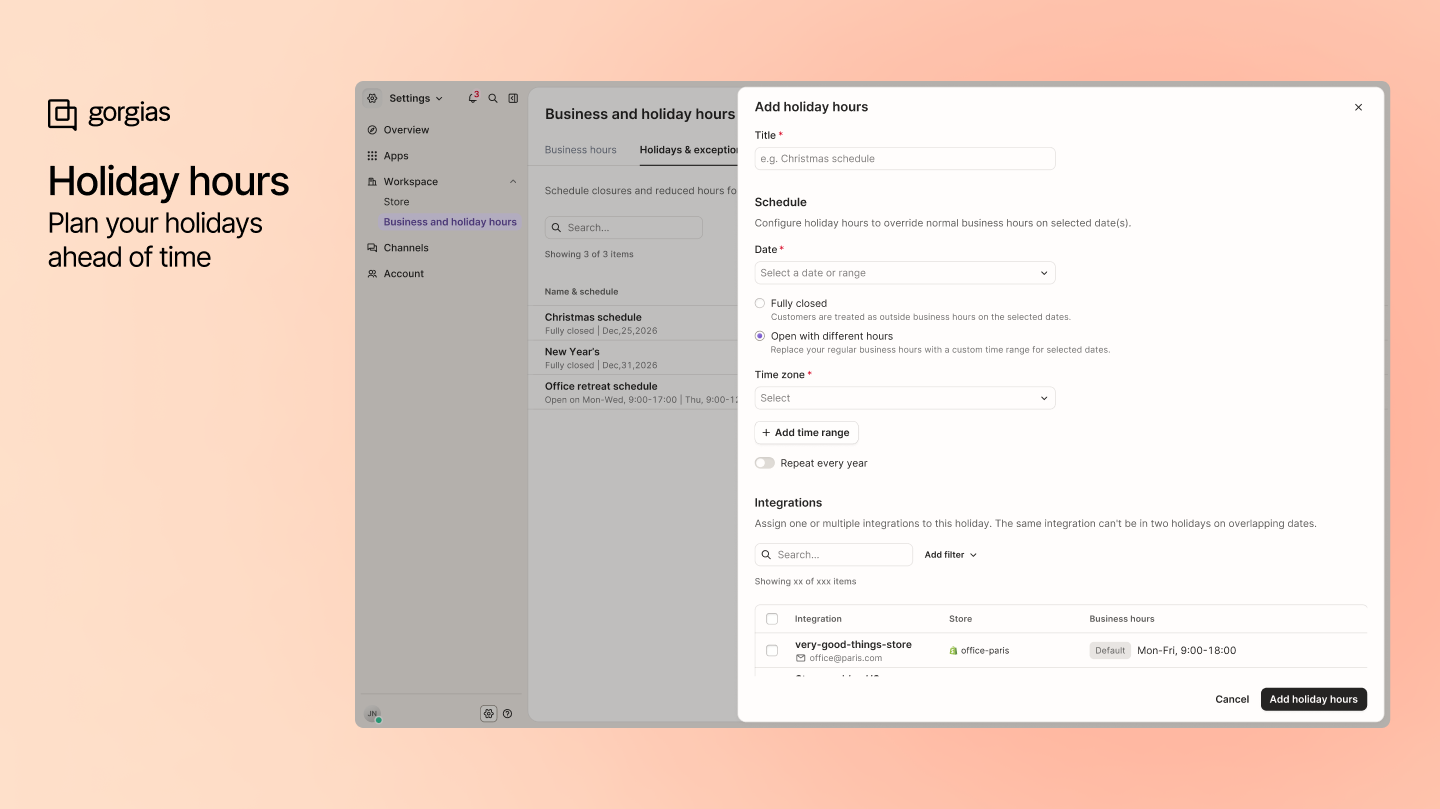This screenshot has height=809, width=1440.
Task: Click the Overview compass icon
Action: (x=372, y=130)
